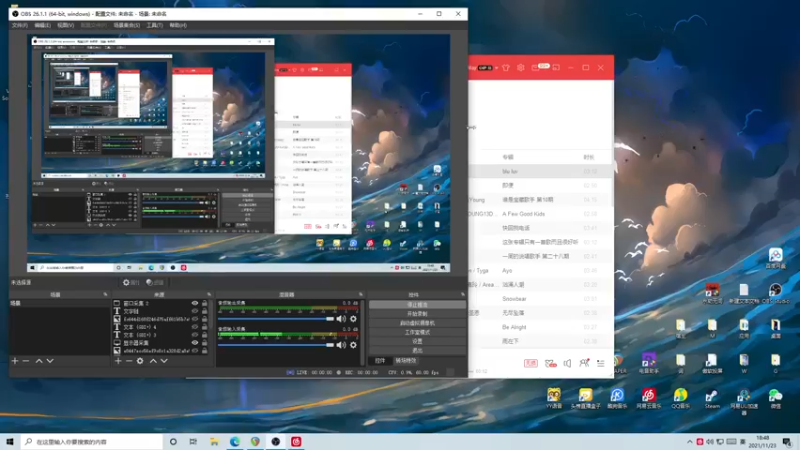Click the Windows Start button

click(x=10, y=441)
